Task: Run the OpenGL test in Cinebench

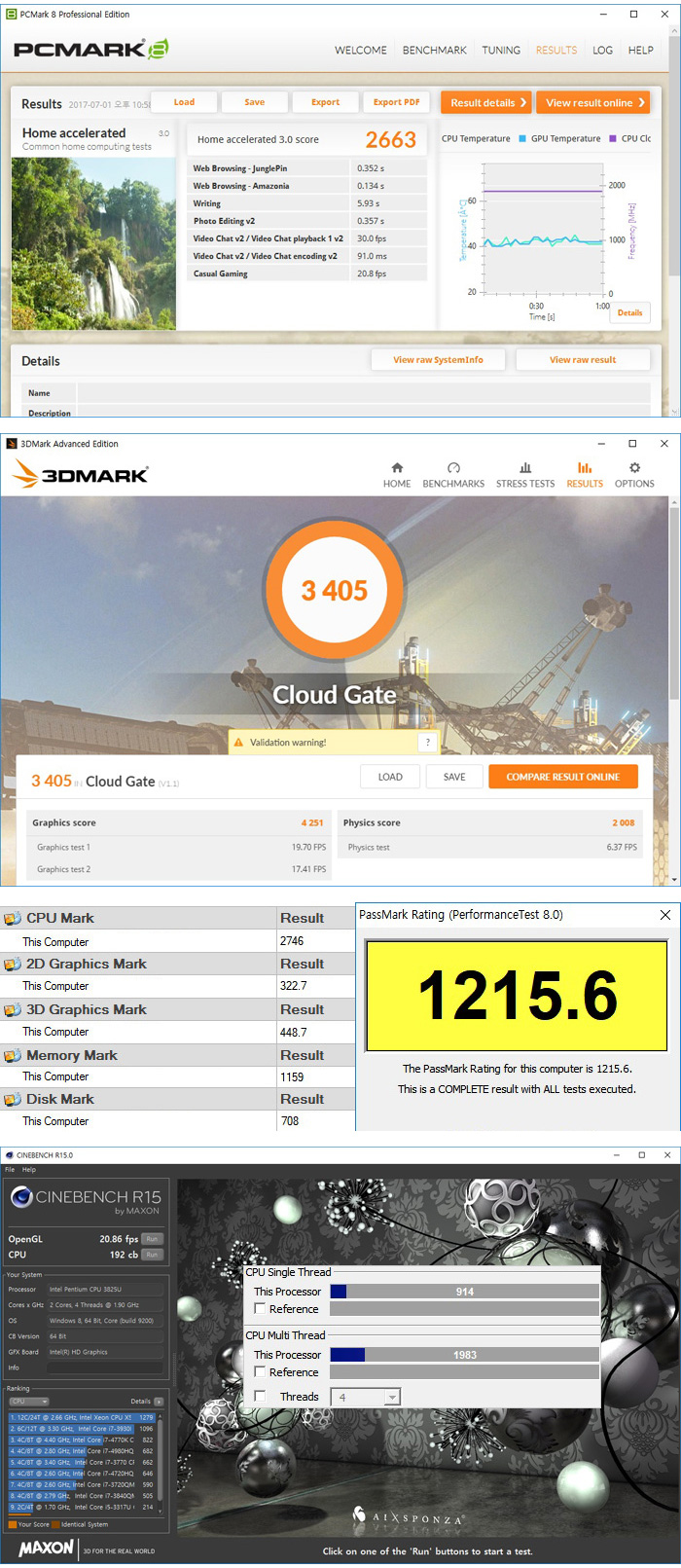Action: (152, 1239)
